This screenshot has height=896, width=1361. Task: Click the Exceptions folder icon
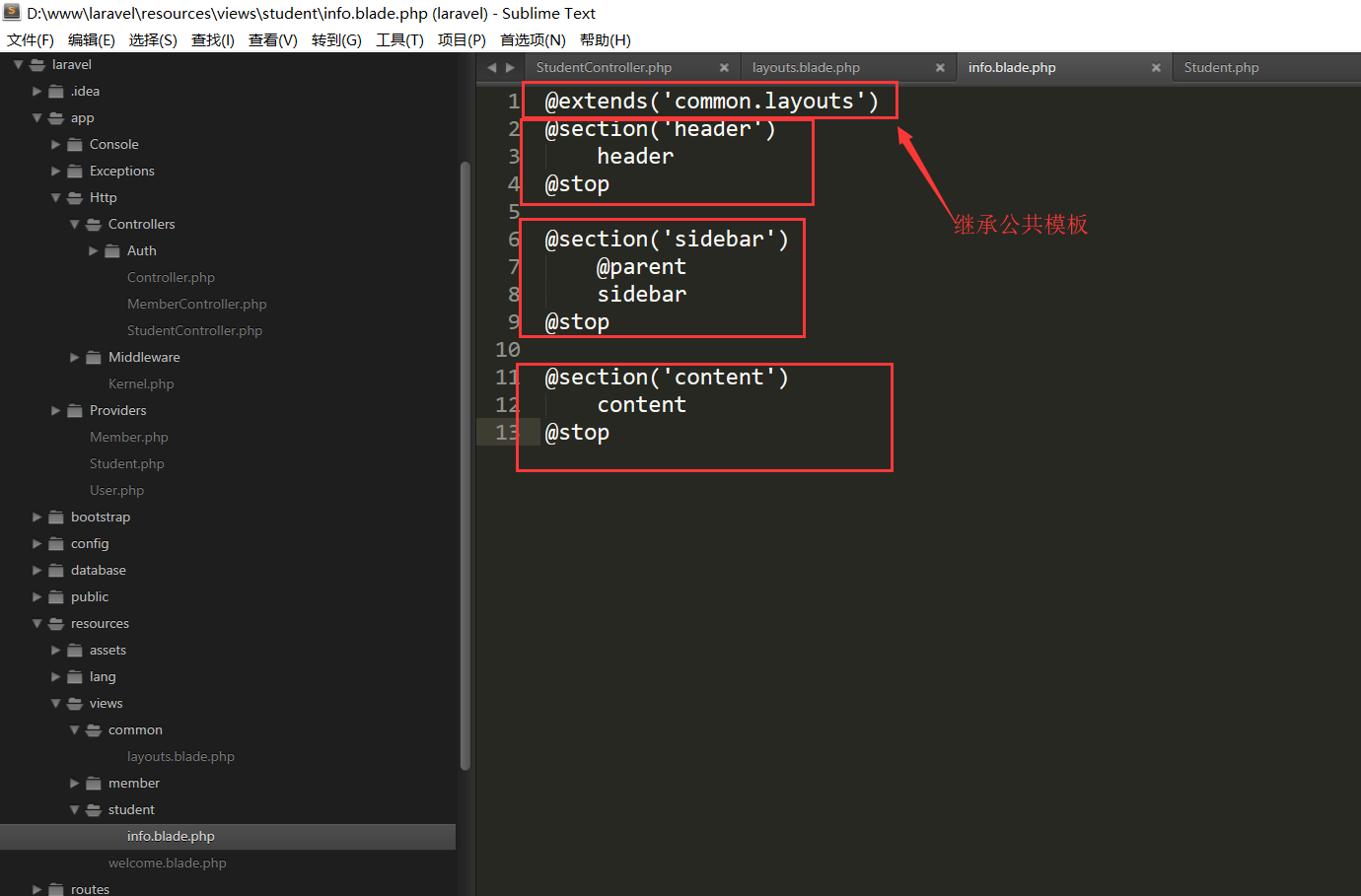75,172
